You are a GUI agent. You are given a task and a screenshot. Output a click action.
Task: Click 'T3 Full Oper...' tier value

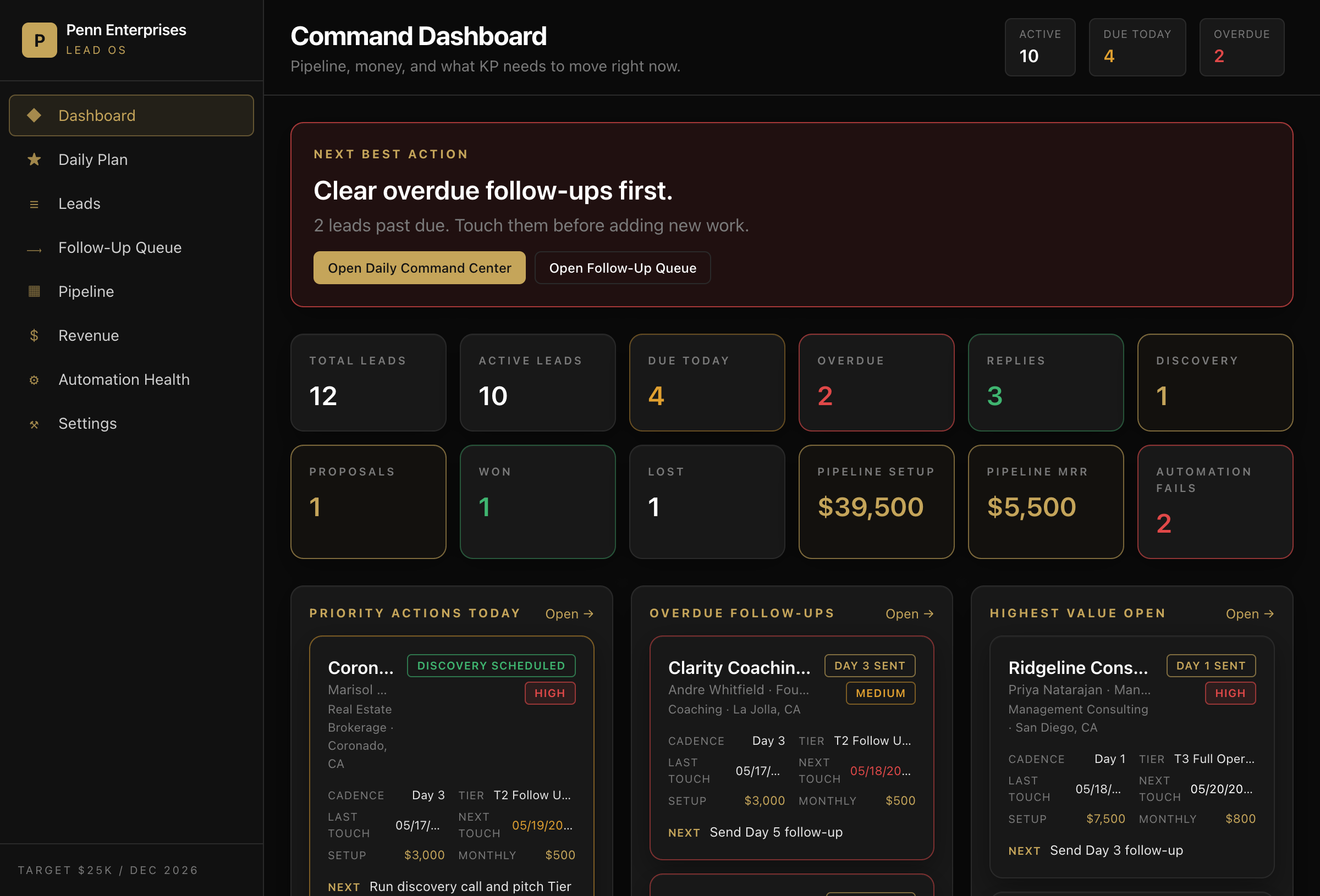tap(1214, 759)
